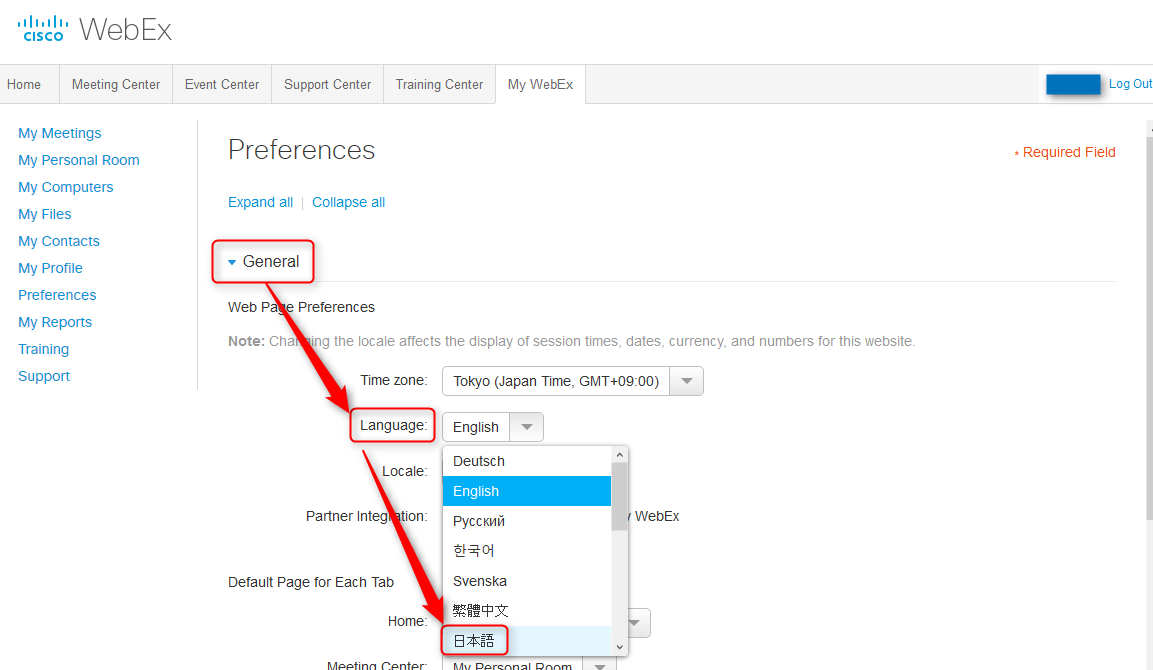Click the Default Page for Each Tab heading
The width and height of the screenshot is (1153, 670).
[x=311, y=582]
